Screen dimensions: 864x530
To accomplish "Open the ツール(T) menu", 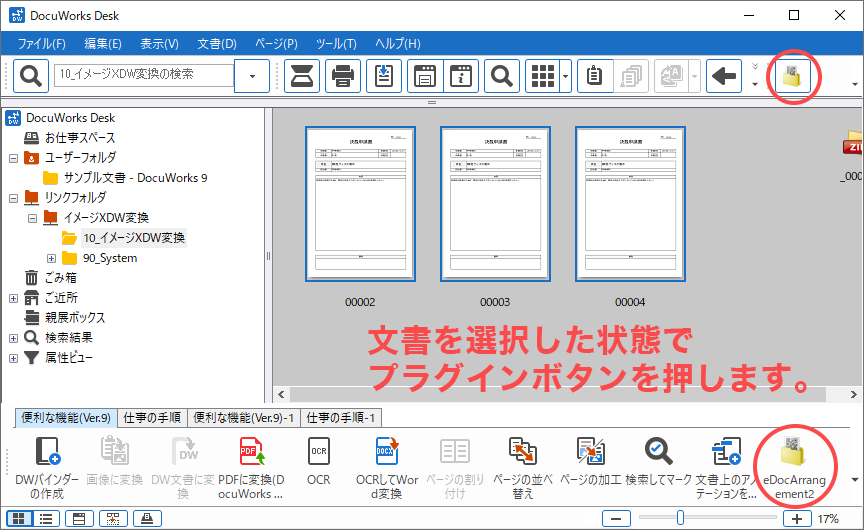I will click(x=336, y=44).
